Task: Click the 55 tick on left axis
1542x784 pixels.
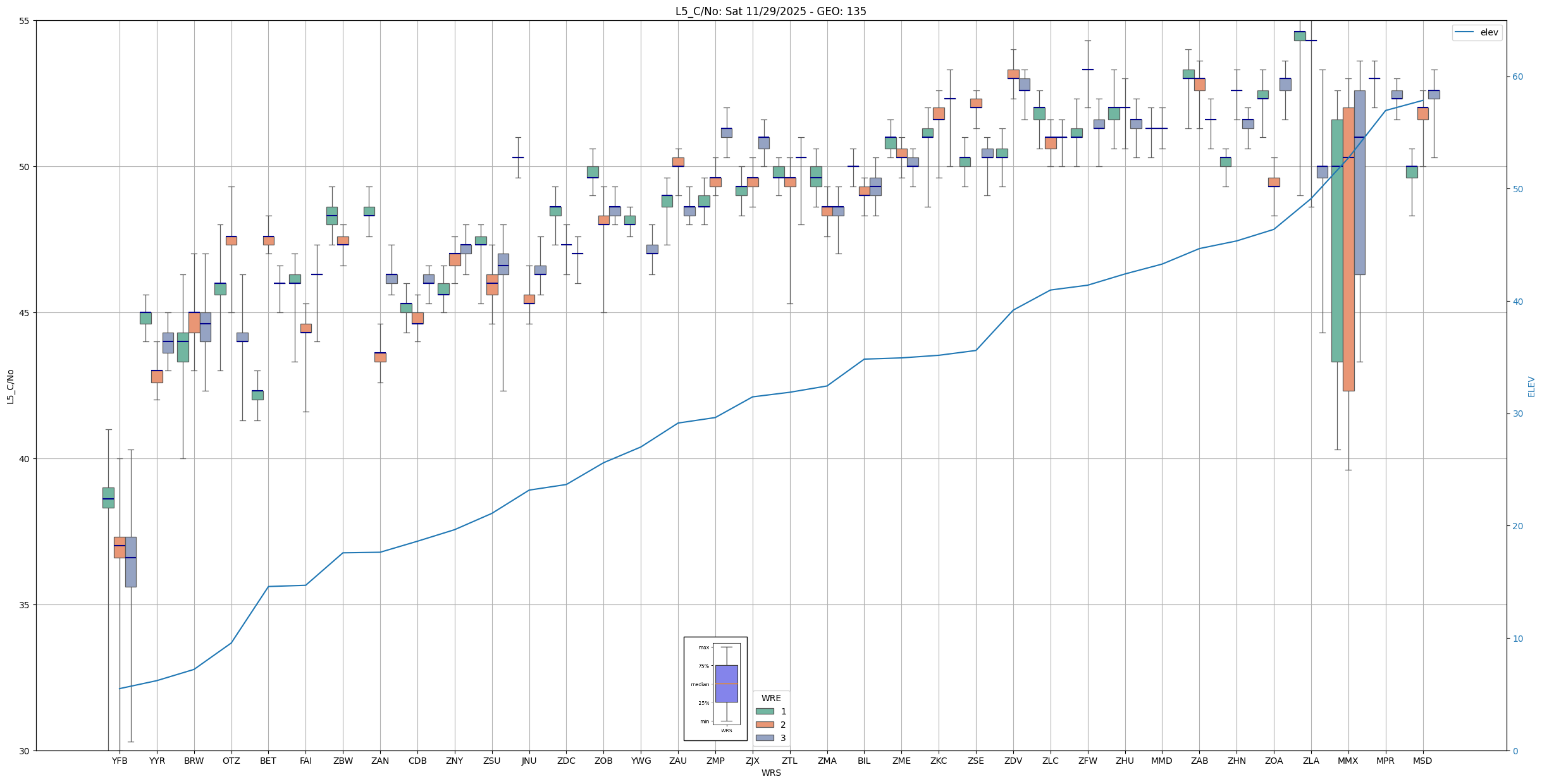Action: pos(25,21)
